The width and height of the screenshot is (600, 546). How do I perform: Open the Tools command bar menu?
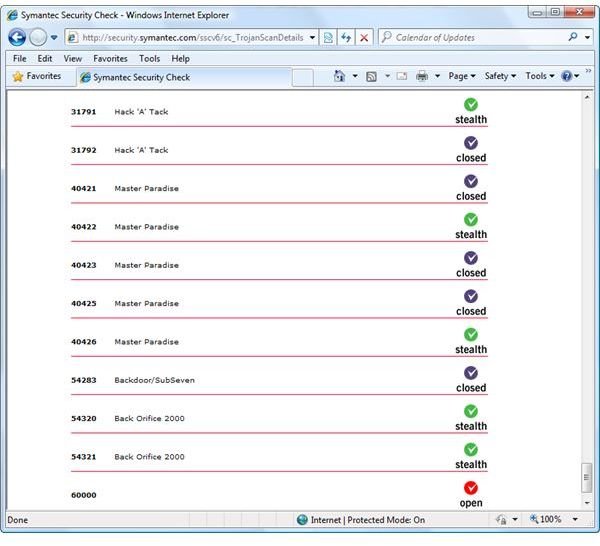point(540,76)
